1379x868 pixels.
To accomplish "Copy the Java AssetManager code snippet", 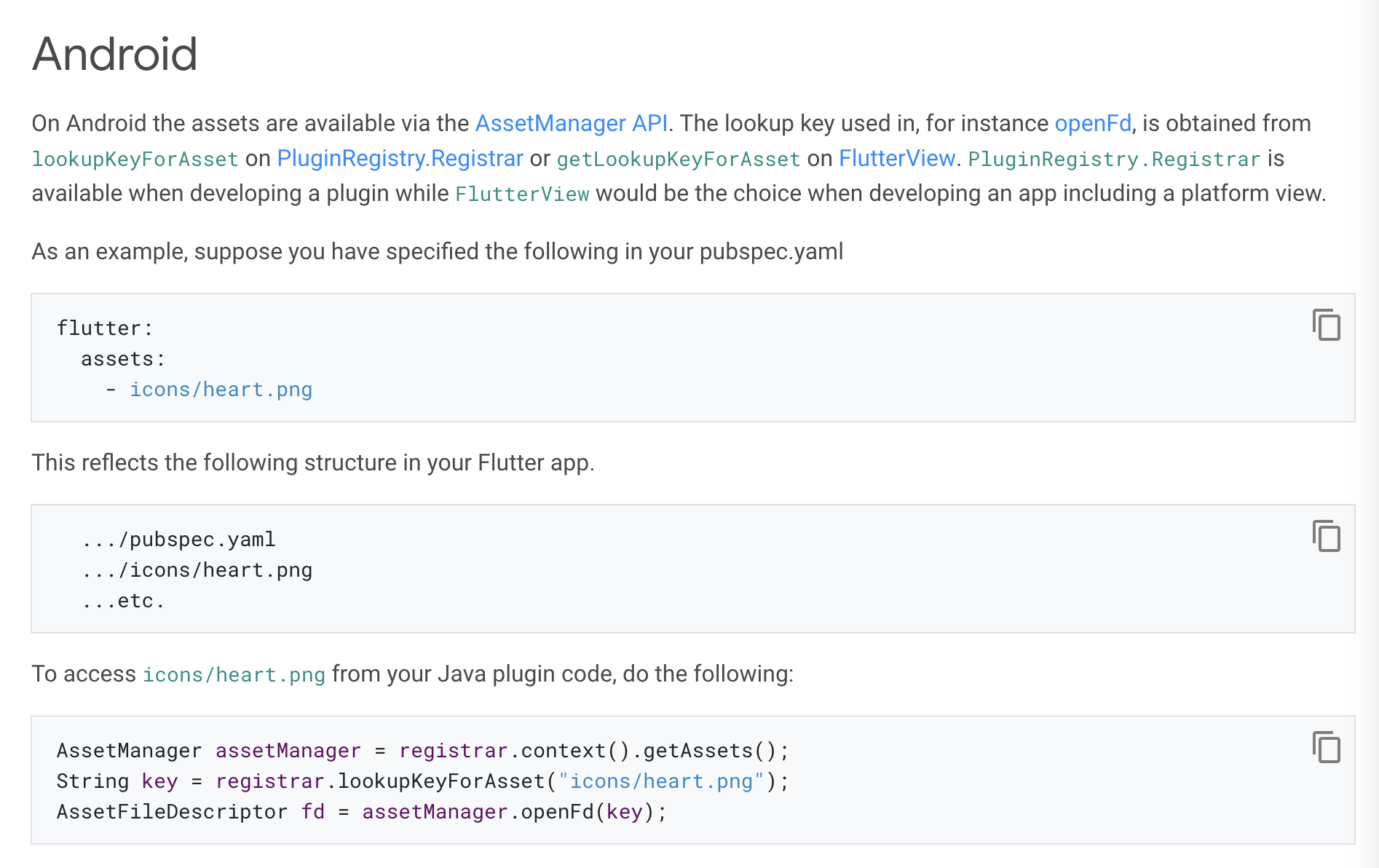I will click(1326, 747).
